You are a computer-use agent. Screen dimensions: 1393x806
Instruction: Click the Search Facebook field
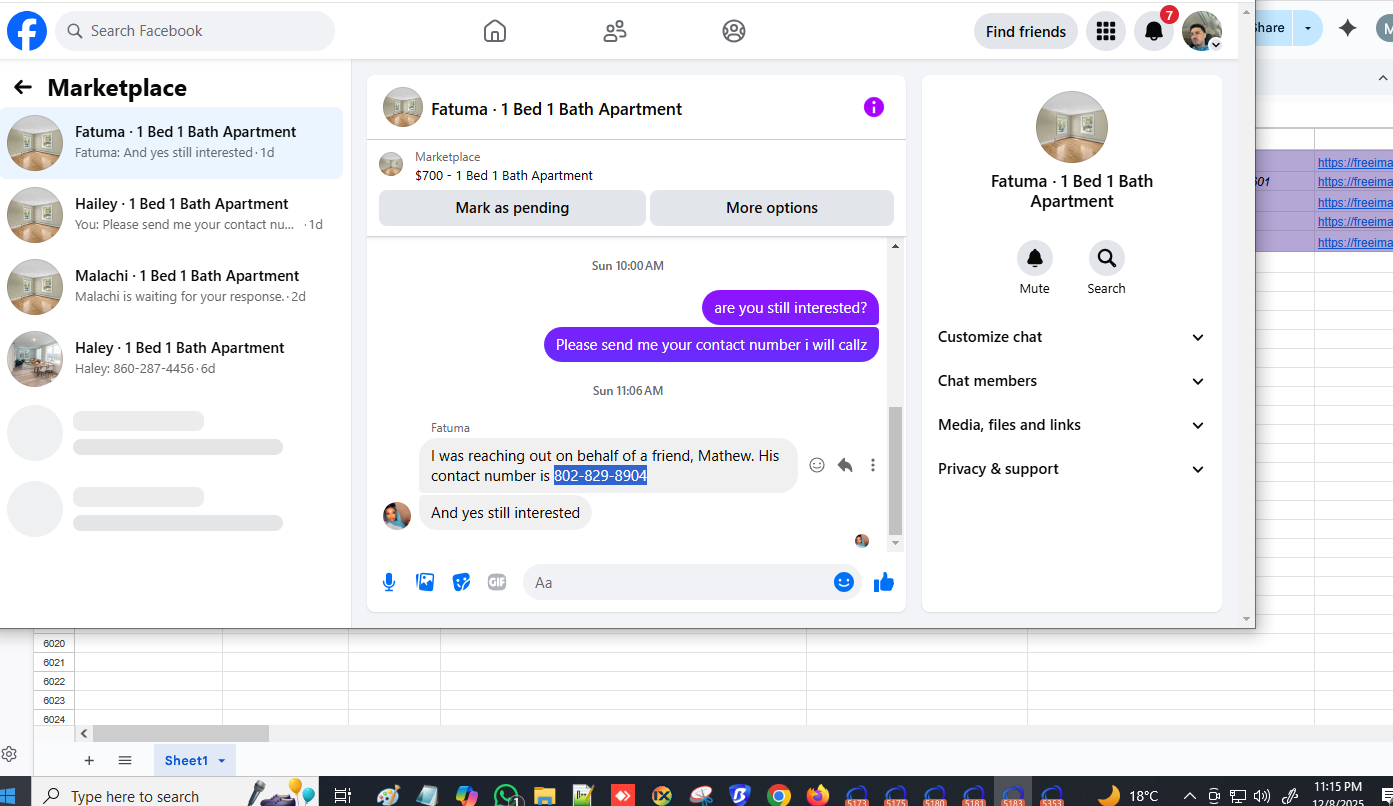click(x=195, y=31)
